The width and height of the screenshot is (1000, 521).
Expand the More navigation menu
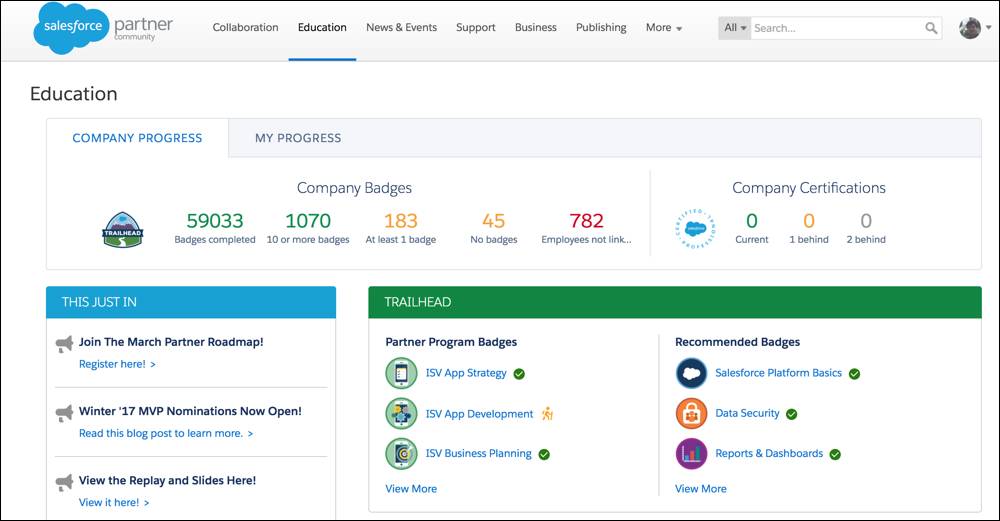pos(664,27)
